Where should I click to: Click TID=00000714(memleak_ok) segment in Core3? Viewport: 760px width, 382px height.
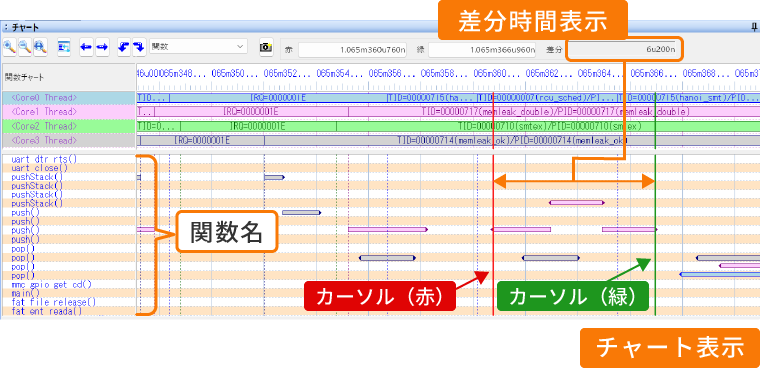tap(512, 141)
